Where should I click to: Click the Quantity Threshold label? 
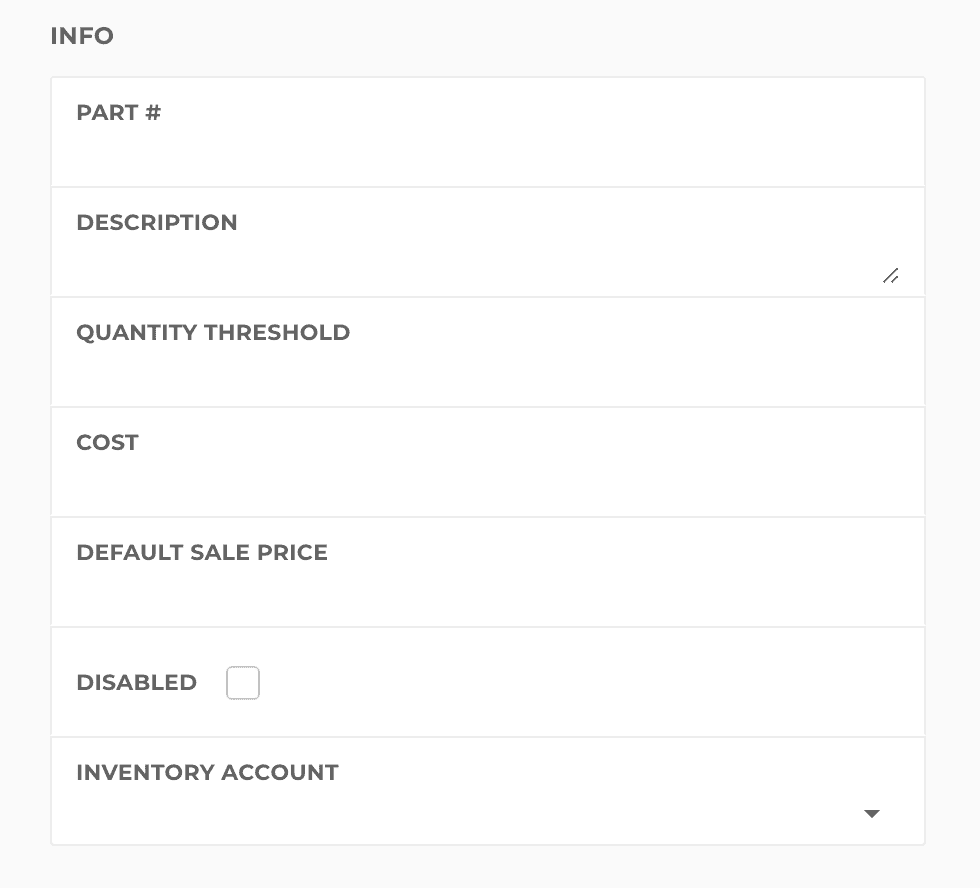coord(213,333)
